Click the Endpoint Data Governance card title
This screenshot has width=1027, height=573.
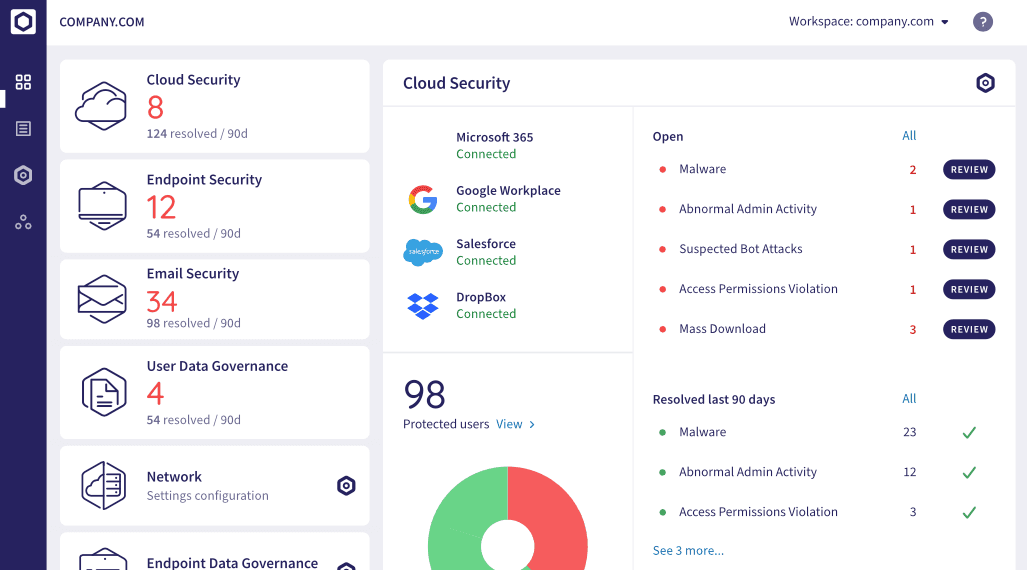[x=233, y=563]
